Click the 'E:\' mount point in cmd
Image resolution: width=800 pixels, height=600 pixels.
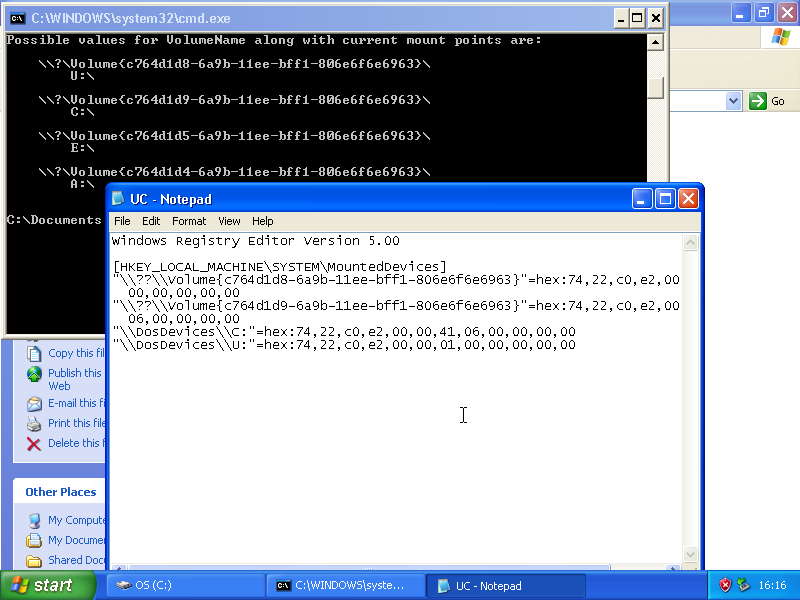tap(82, 148)
